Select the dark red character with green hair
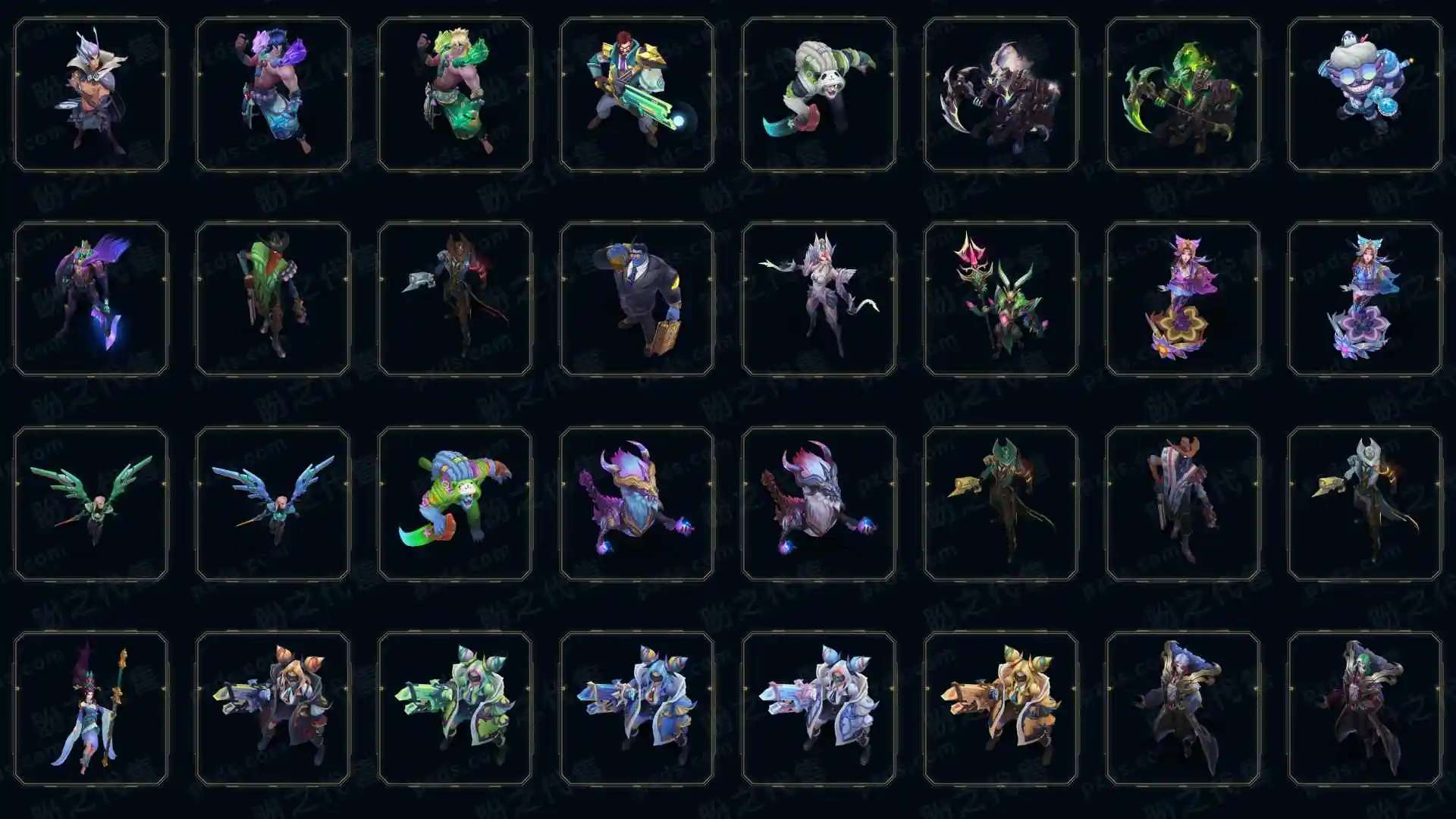1456x819 pixels. click(1365, 708)
